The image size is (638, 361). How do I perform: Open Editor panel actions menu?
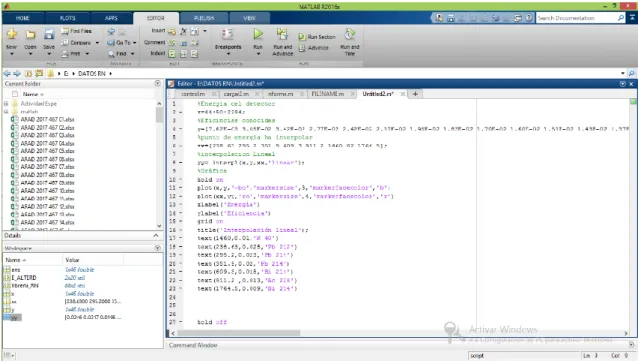pos(623,84)
